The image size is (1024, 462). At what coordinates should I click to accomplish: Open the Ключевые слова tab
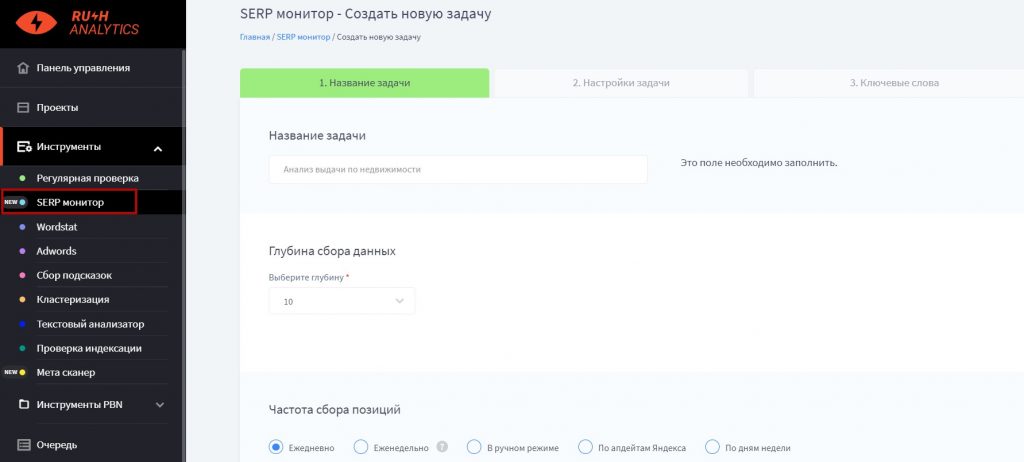(893, 83)
